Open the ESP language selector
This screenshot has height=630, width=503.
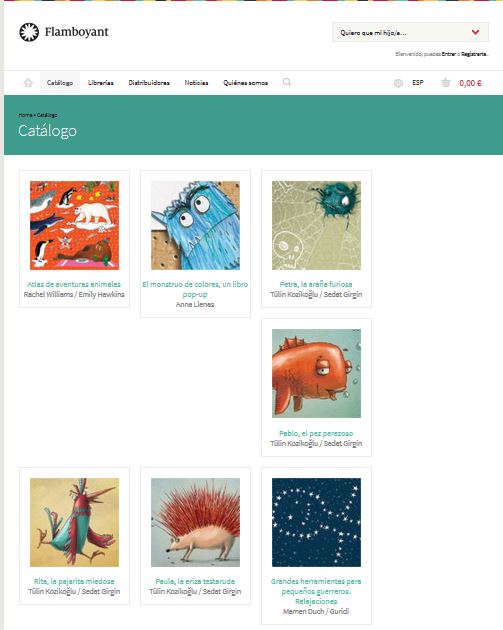[417, 82]
